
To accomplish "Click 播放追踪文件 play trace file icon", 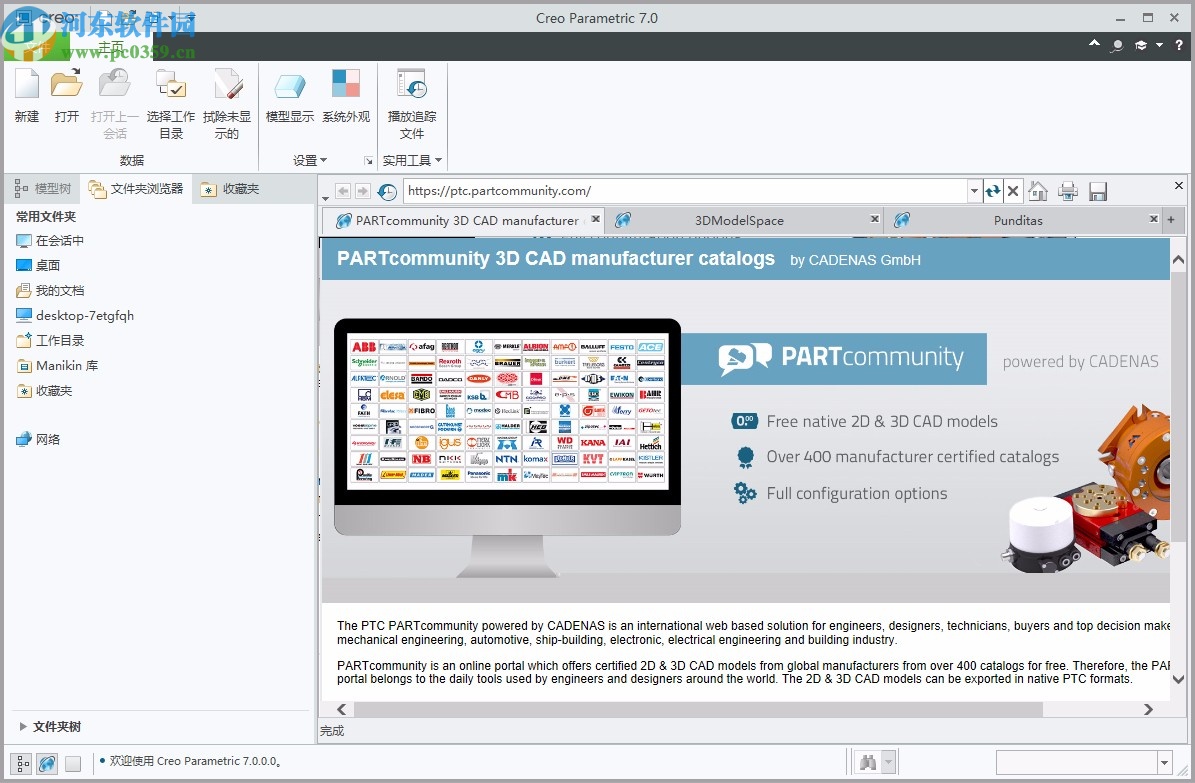I will pyautogui.click(x=412, y=87).
